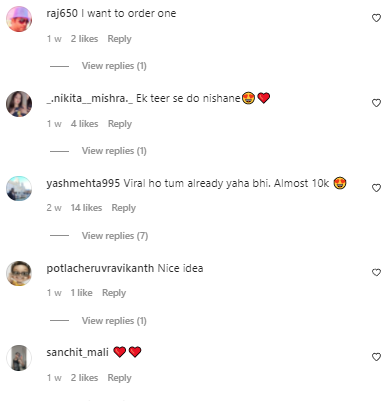This screenshot has width=388, height=401.
Task: Reply to sanchit_mali's comment
Action: (x=119, y=378)
